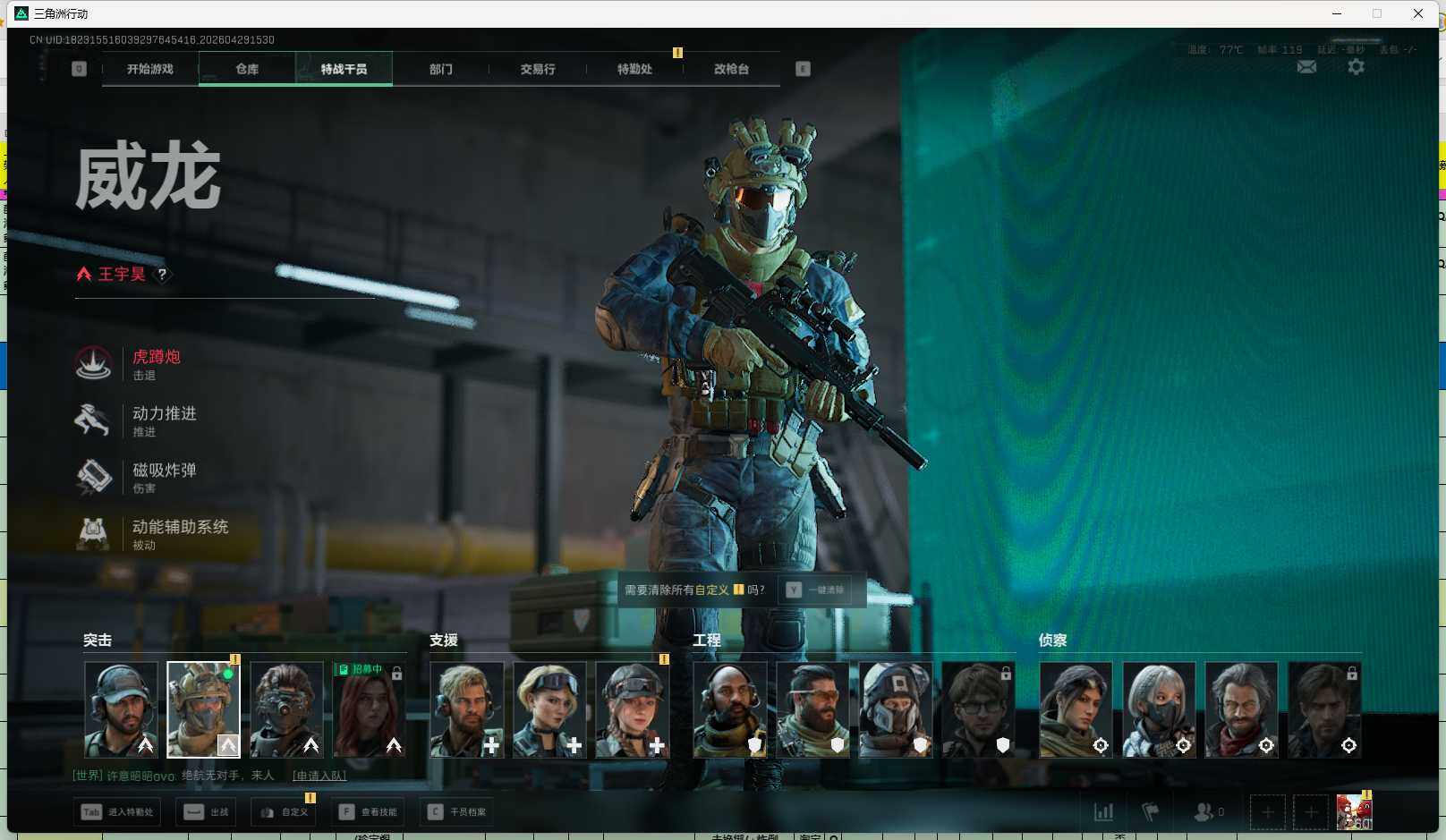The height and width of the screenshot is (840, 1446).
Task: Click the 一键清除 button
Action: click(x=815, y=590)
